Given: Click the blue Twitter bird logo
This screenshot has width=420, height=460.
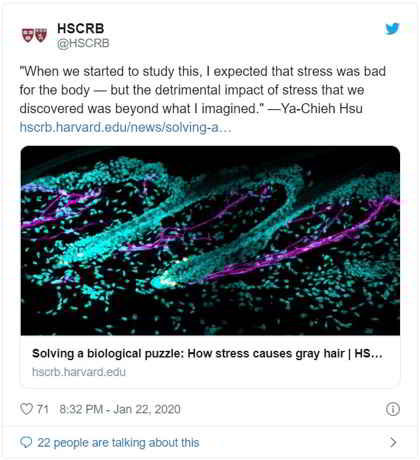Looking at the screenshot, I should 392,29.
